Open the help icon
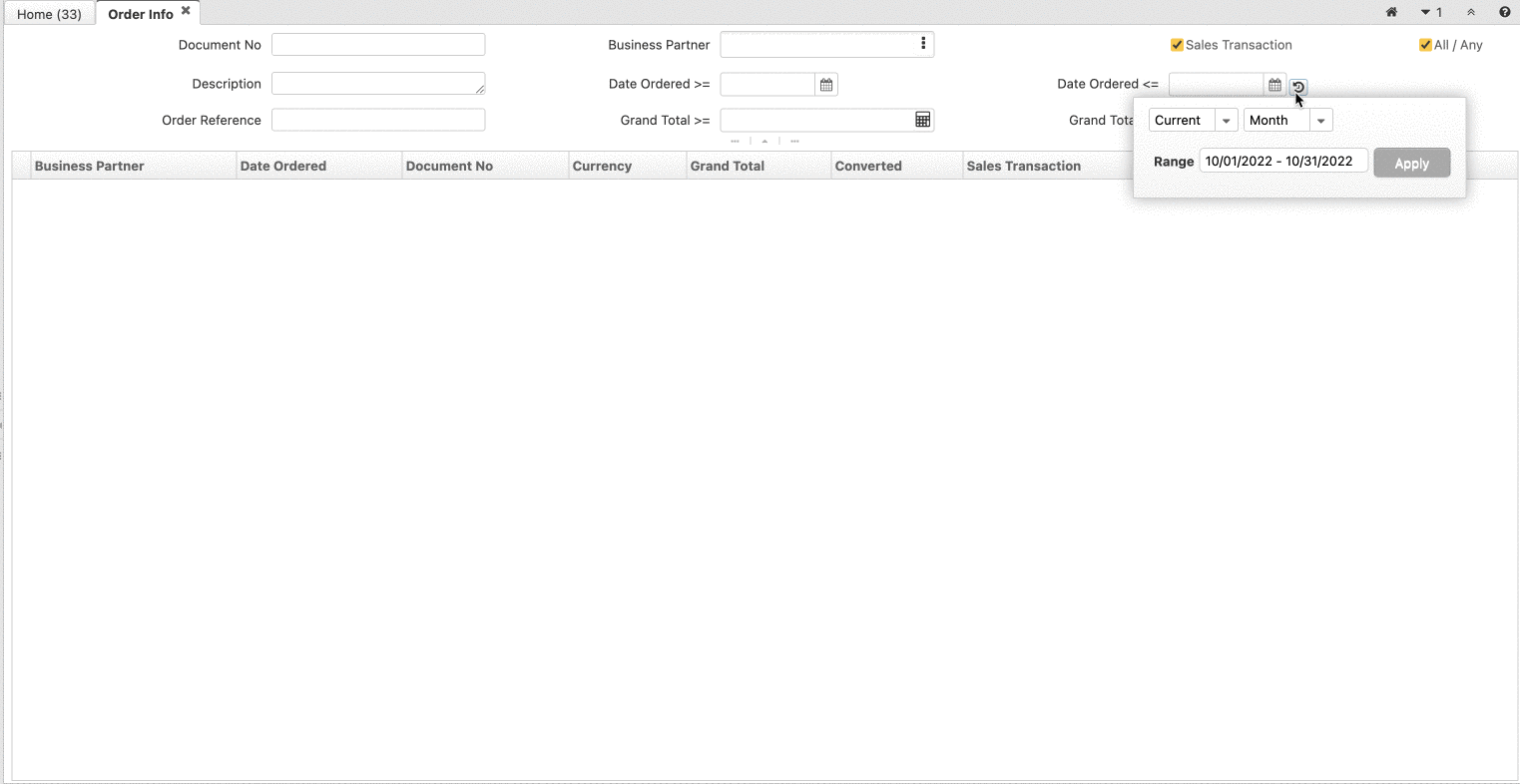1520x784 pixels. click(1506, 12)
